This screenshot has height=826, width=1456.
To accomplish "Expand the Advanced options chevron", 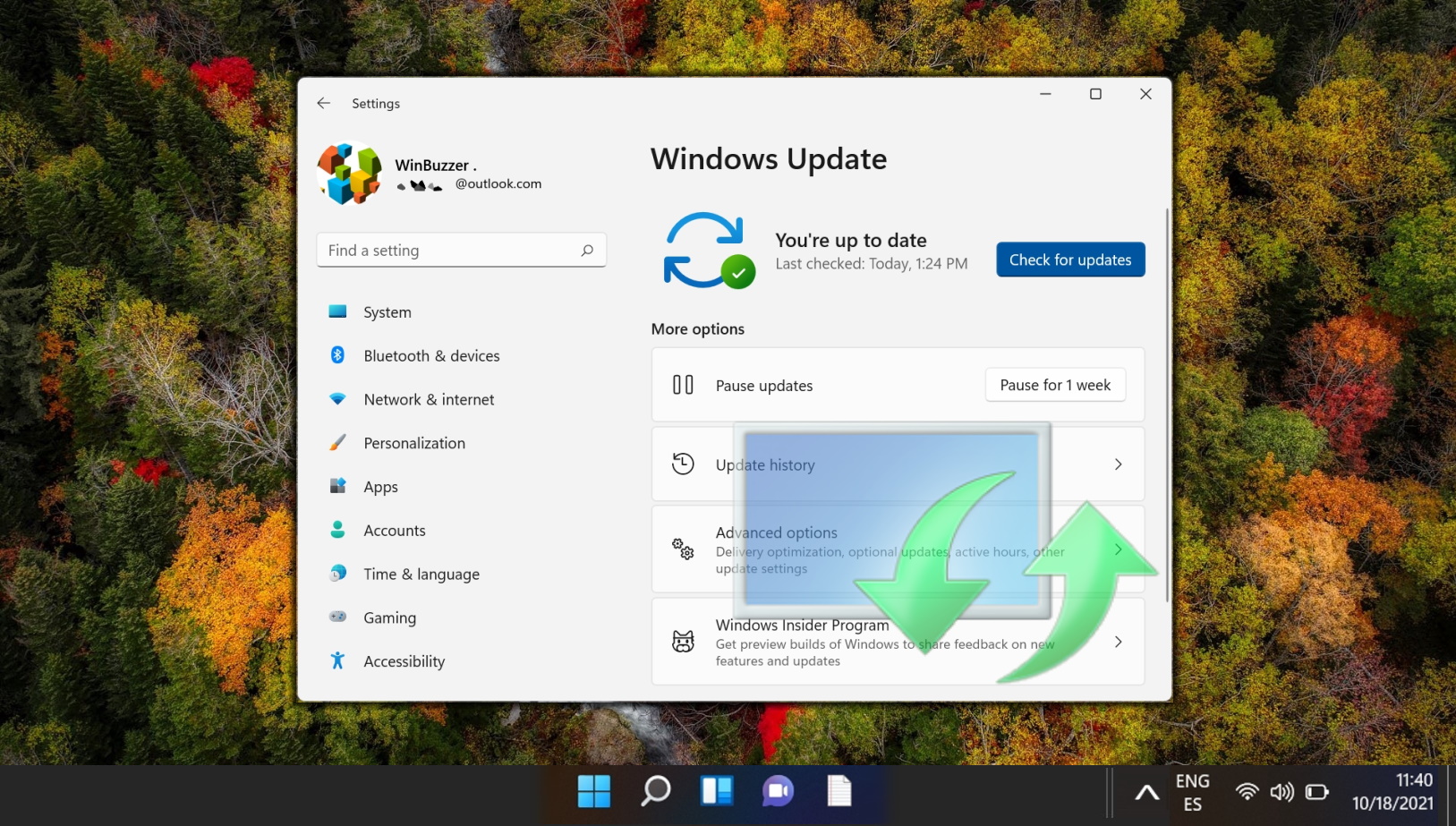I will click(x=1118, y=549).
